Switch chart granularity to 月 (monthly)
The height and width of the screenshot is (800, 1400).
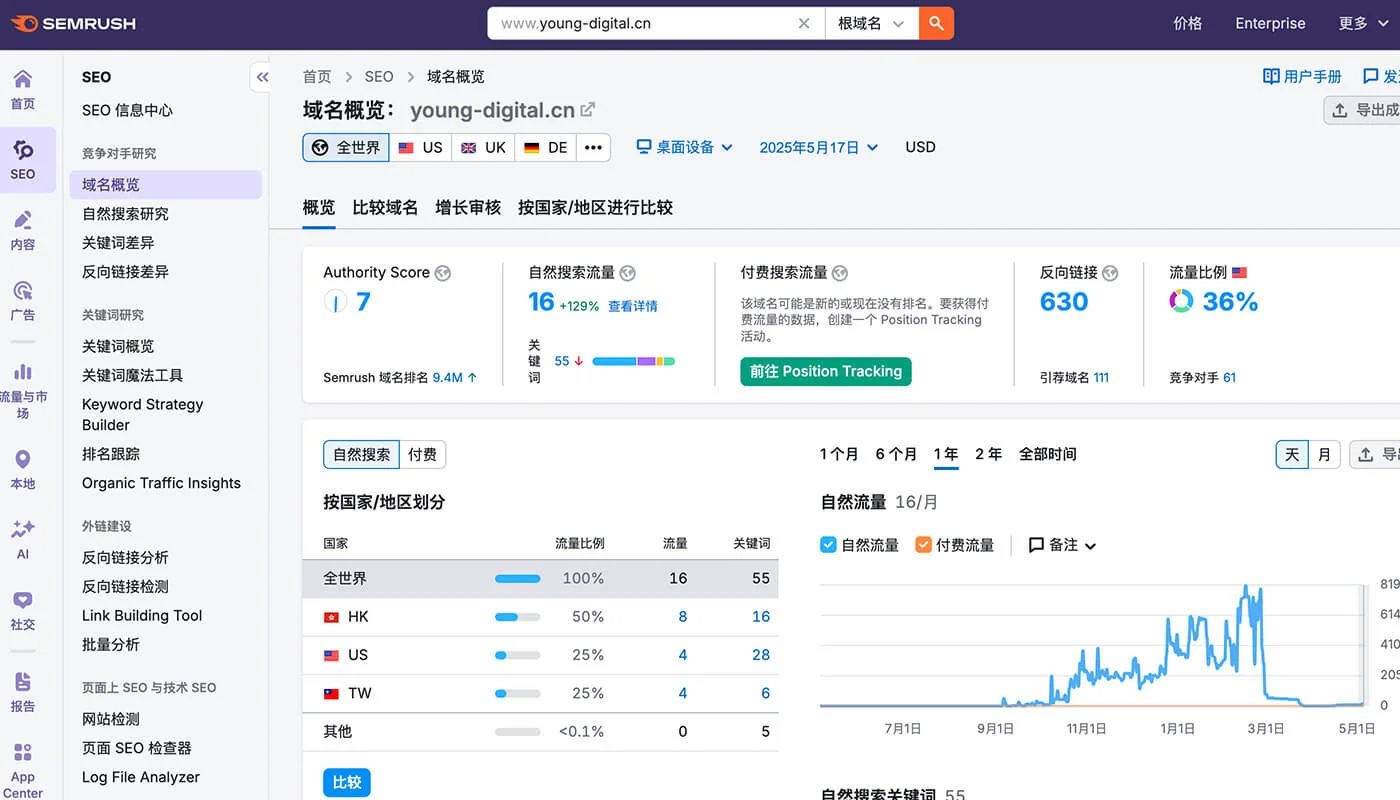tap(1325, 454)
